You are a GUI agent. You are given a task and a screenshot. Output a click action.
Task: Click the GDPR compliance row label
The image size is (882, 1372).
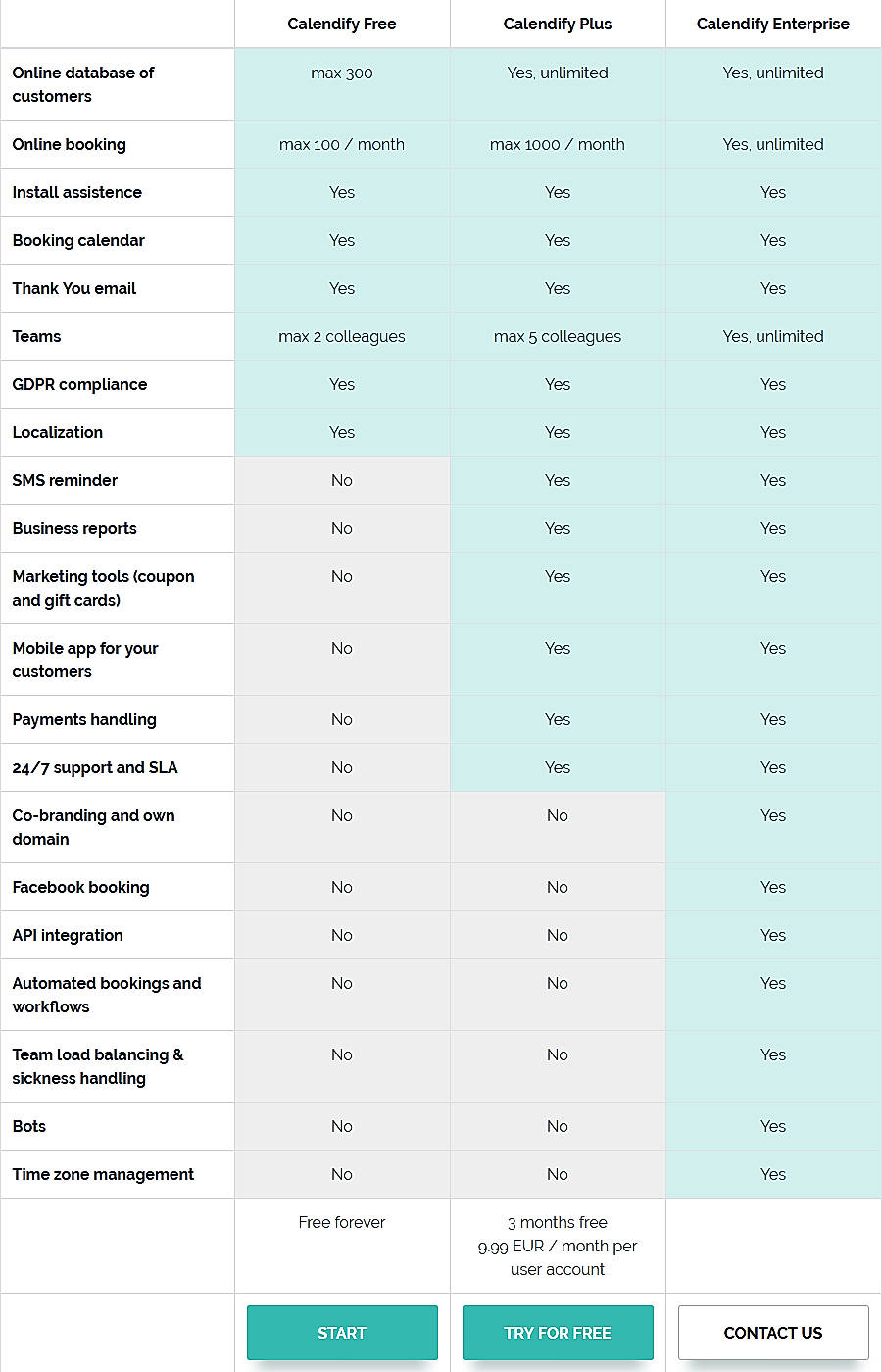pos(78,384)
